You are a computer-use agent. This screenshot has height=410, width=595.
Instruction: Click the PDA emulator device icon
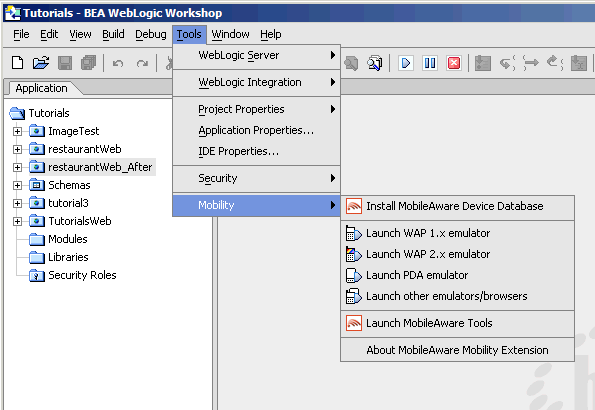coord(353,275)
